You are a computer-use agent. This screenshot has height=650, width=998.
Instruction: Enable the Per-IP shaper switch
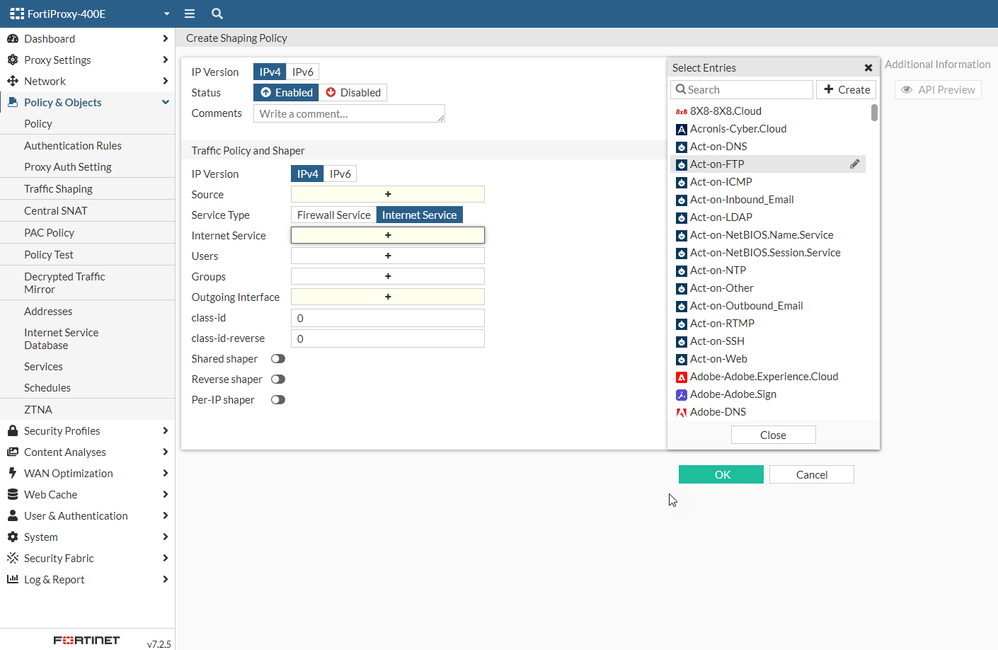click(278, 400)
